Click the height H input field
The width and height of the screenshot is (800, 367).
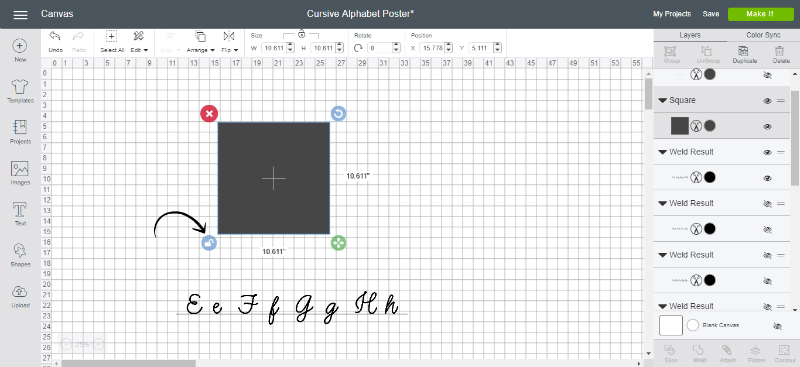(x=322, y=48)
